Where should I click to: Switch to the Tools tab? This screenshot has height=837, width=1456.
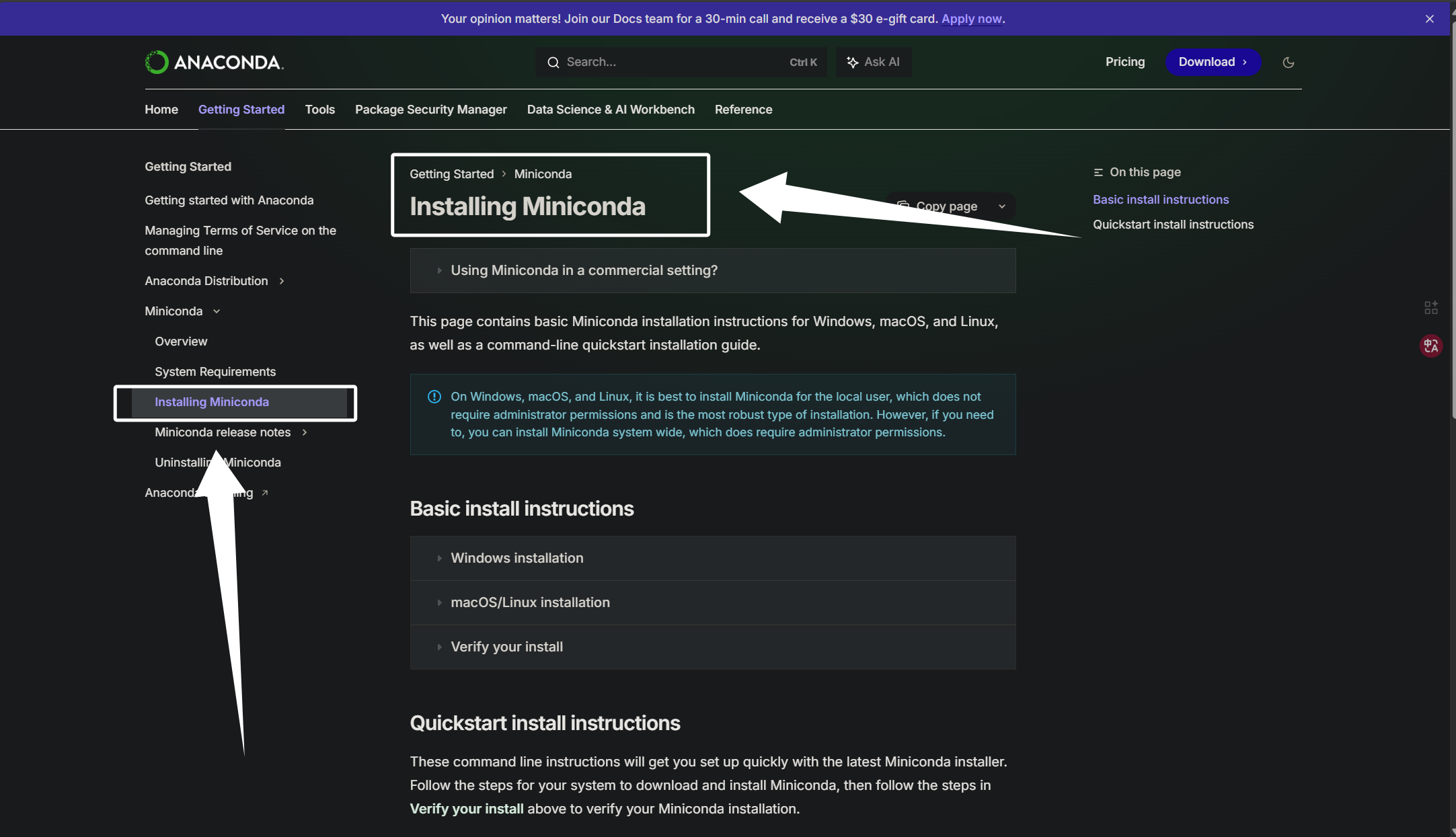click(319, 110)
